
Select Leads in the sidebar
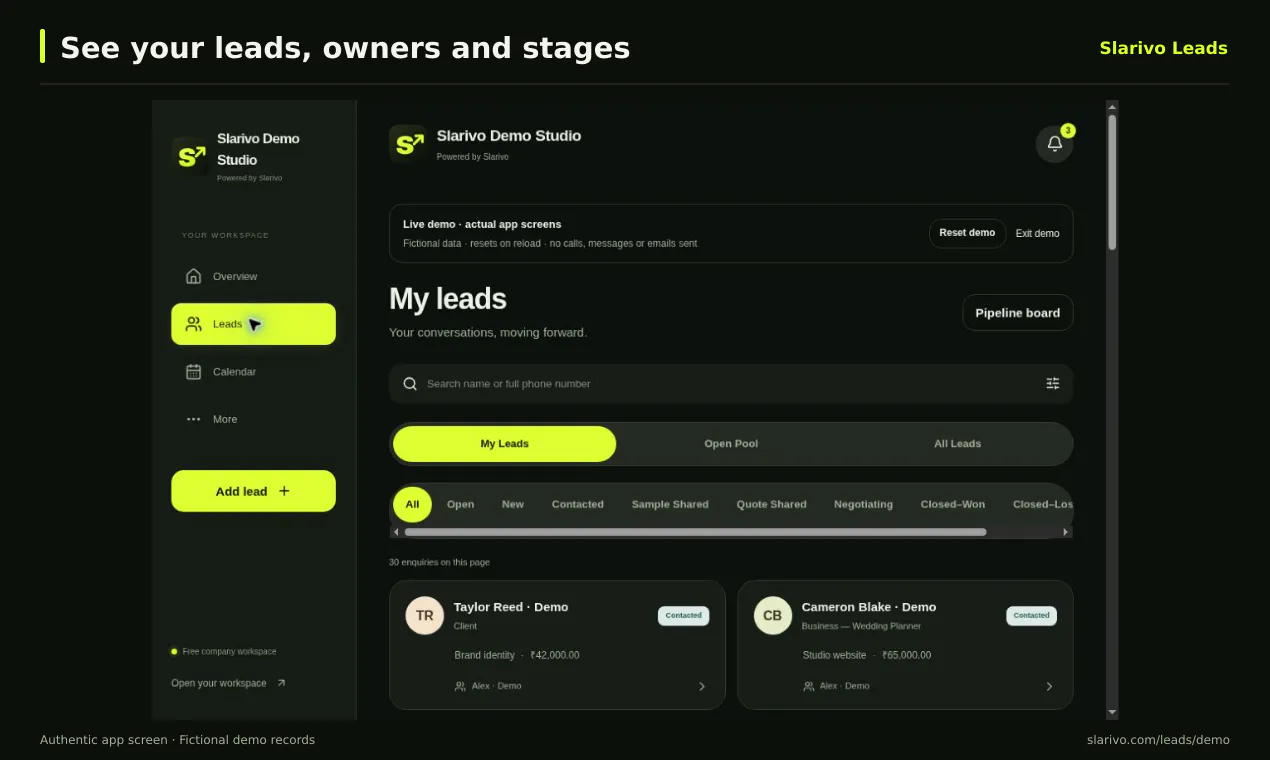pyautogui.click(x=254, y=324)
